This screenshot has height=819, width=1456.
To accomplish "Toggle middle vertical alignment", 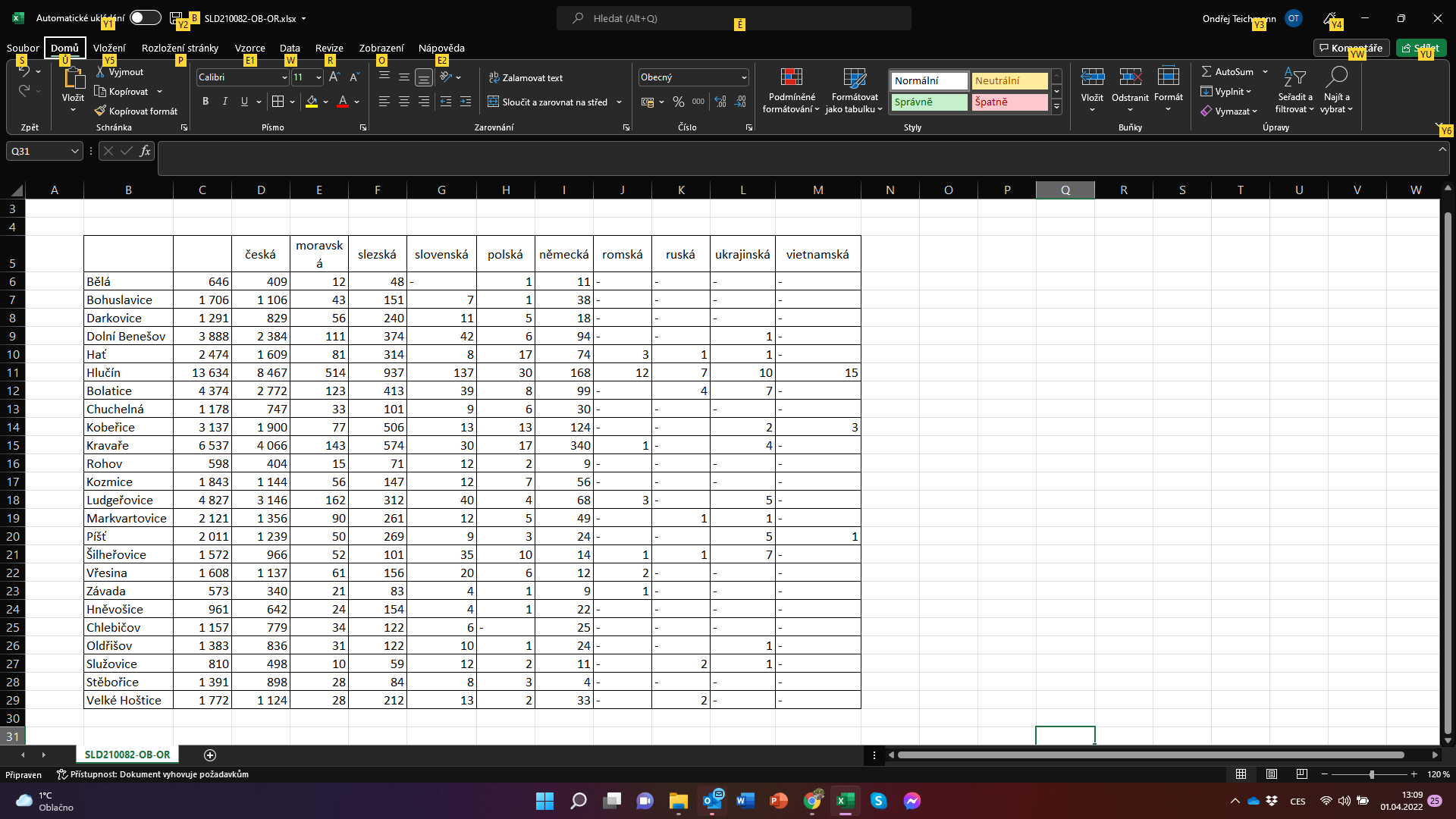I will coord(404,77).
